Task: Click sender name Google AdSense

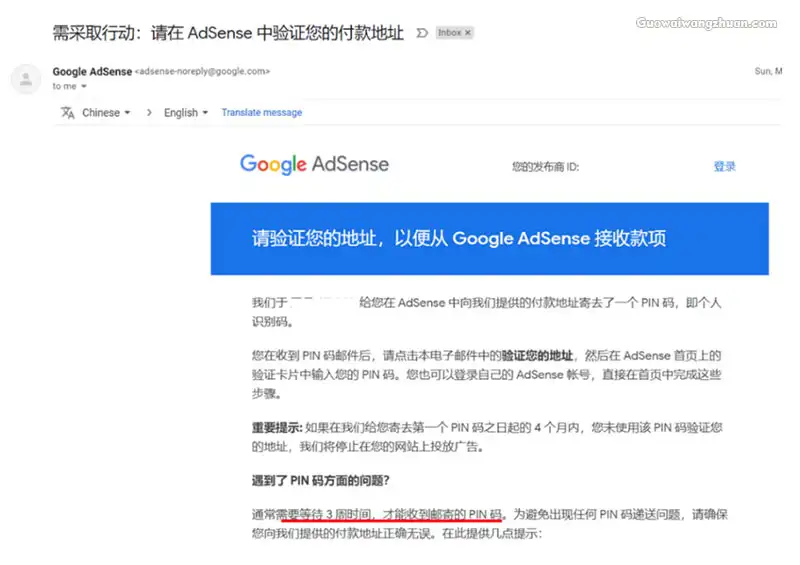Action: 92,71
